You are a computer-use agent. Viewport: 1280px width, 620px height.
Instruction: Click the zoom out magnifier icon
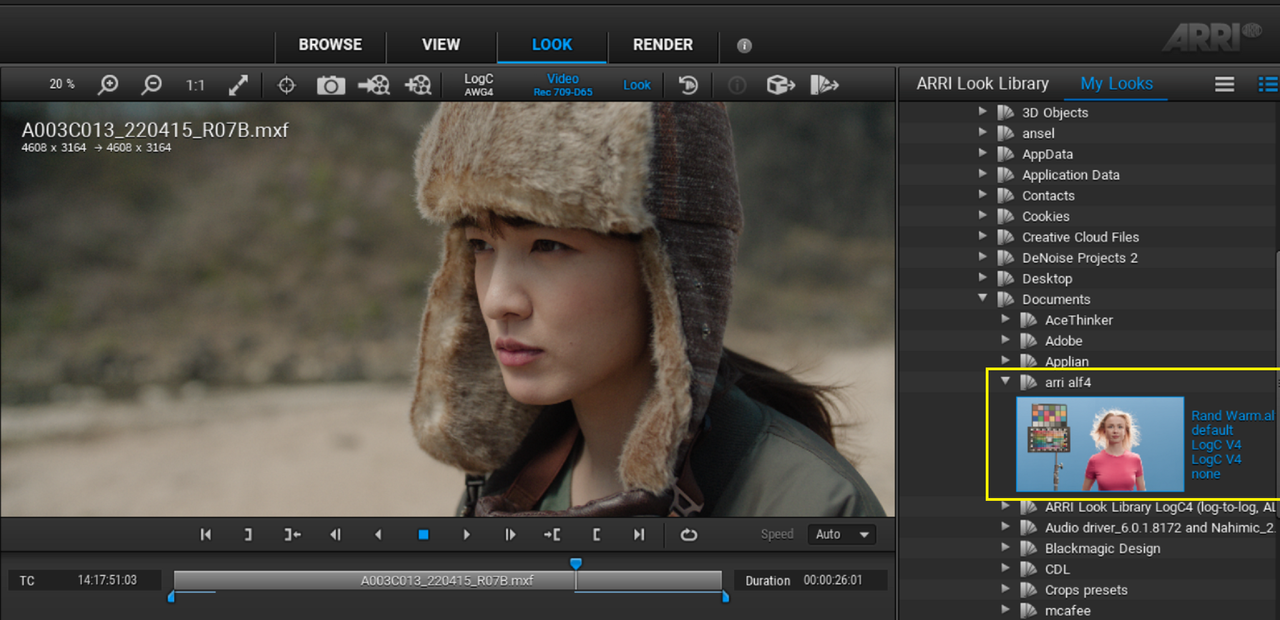(152, 85)
